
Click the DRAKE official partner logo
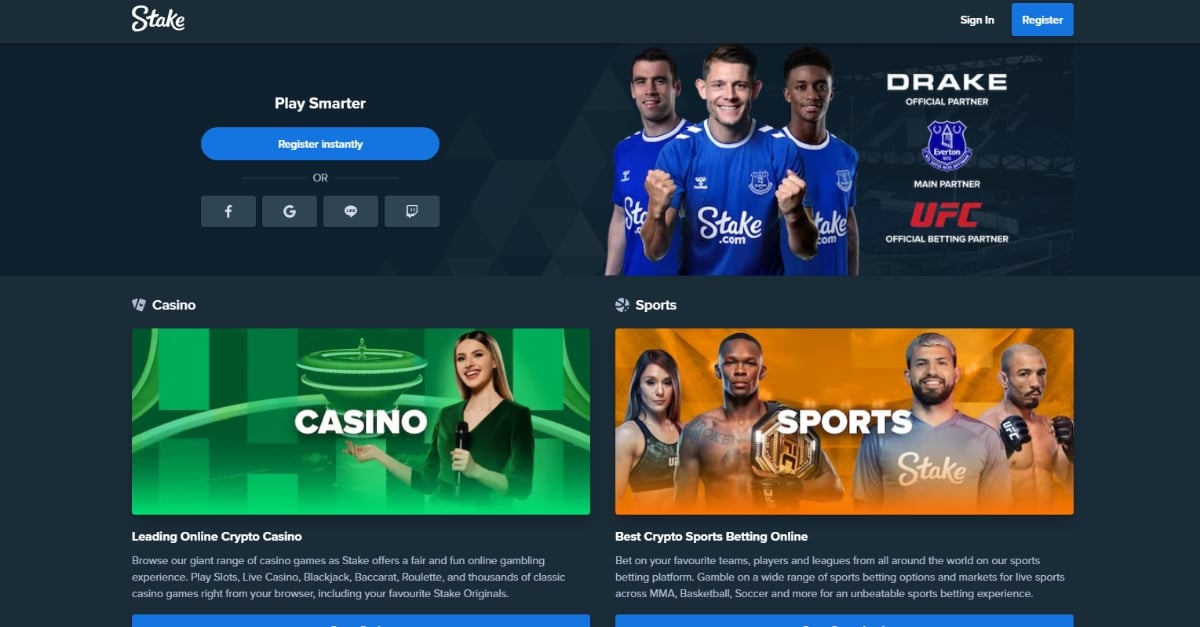click(x=946, y=82)
